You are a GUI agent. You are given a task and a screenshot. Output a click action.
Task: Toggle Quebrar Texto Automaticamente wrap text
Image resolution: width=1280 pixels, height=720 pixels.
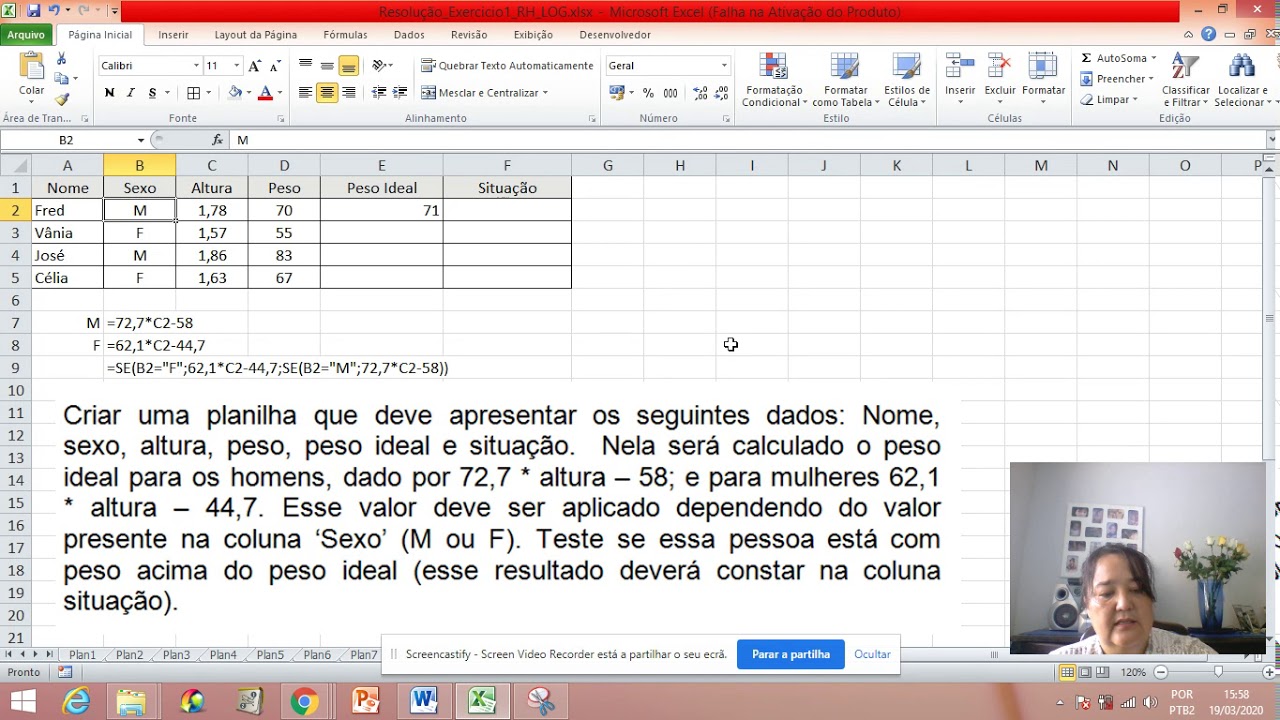[x=507, y=66]
